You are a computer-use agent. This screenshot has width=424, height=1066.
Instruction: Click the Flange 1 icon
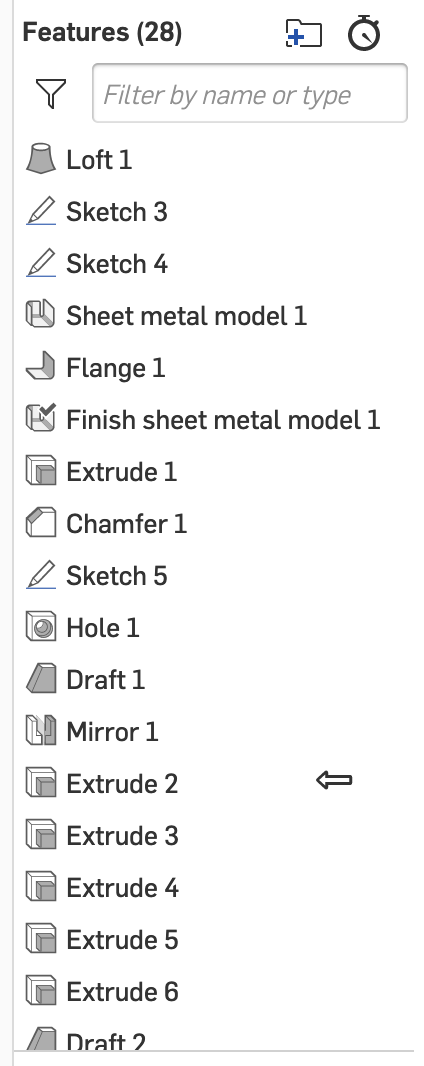[41, 367]
